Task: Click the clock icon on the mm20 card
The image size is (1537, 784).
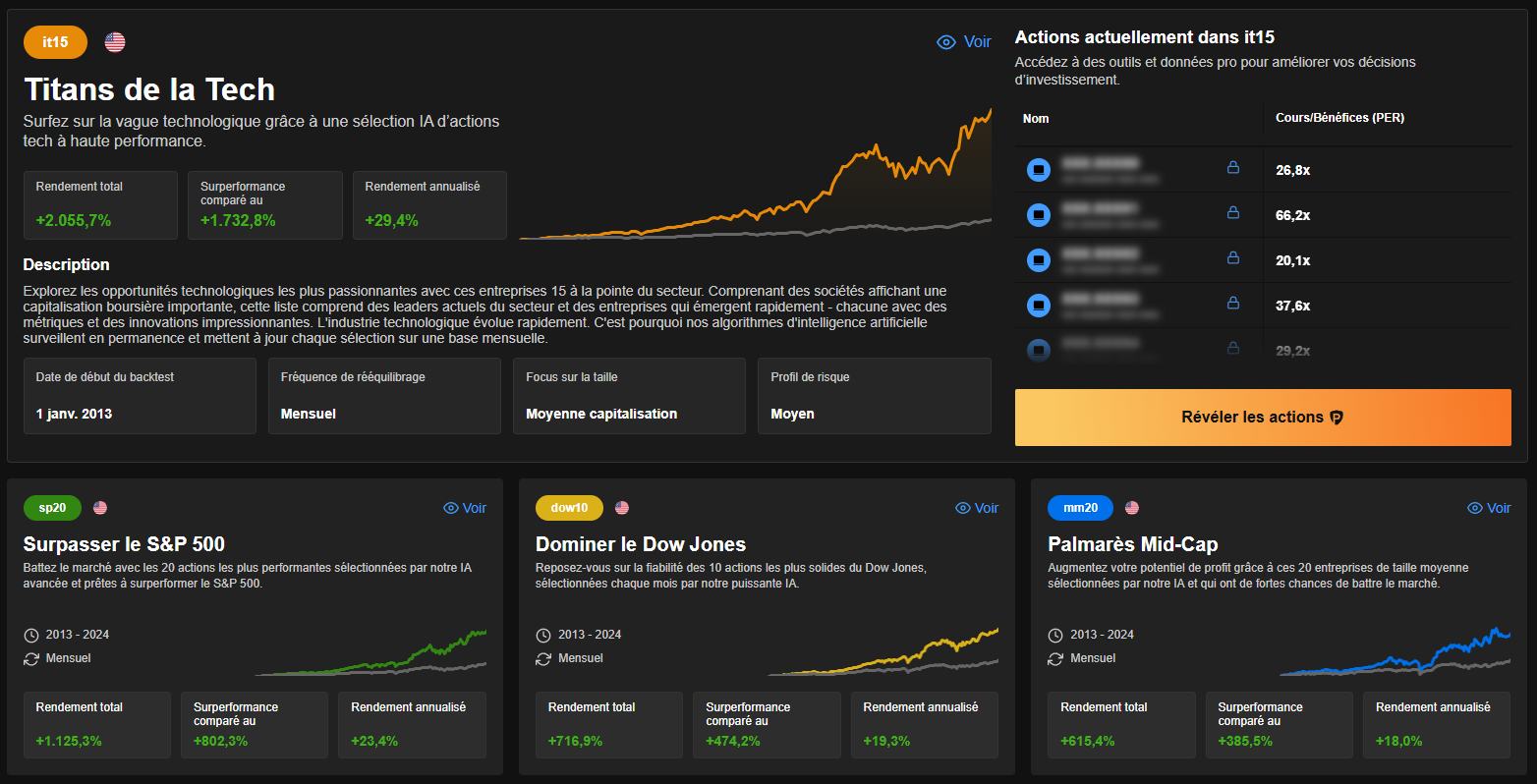Action: [x=1055, y=636]
